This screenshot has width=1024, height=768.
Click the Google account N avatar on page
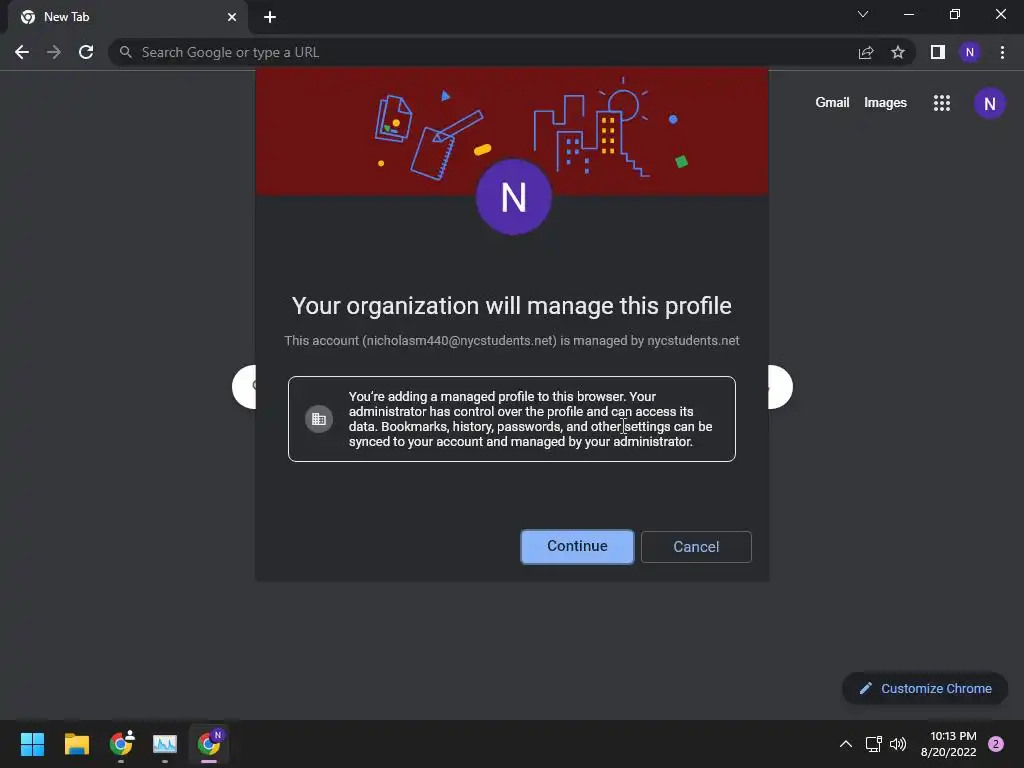point(989,103)
